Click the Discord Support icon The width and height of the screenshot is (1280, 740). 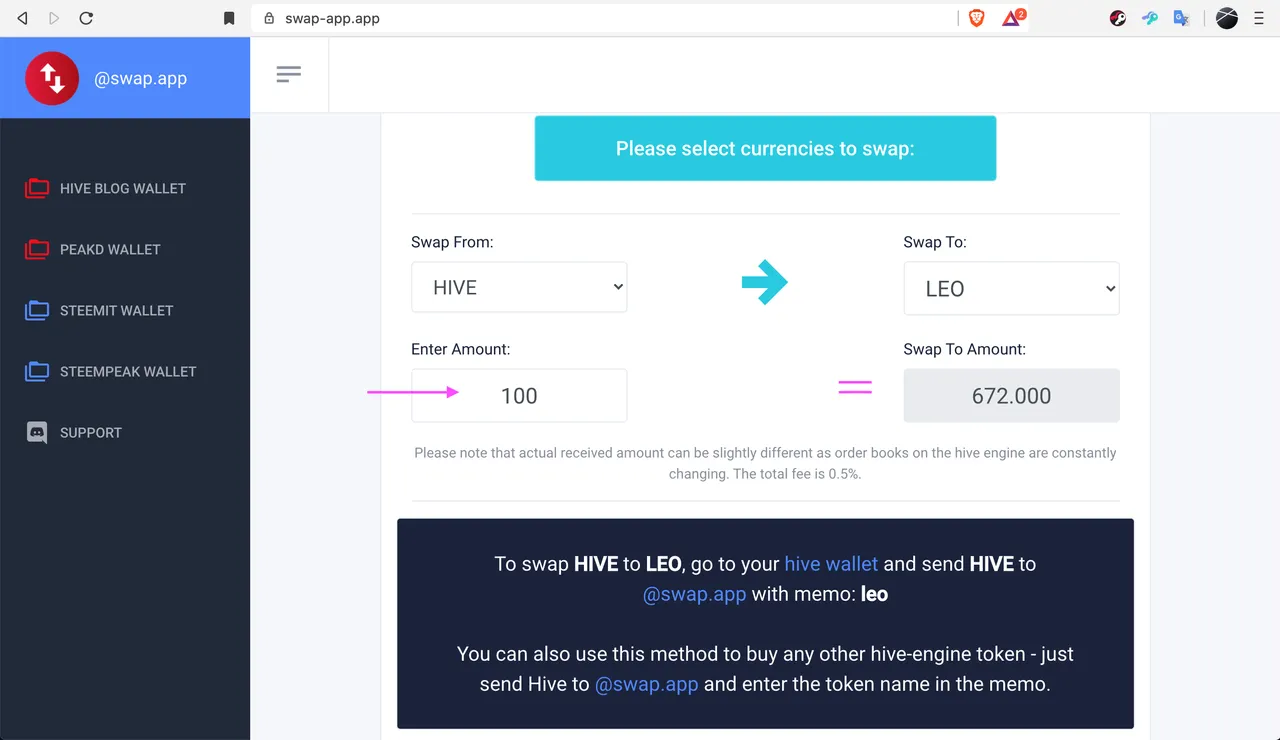point(37,432)
